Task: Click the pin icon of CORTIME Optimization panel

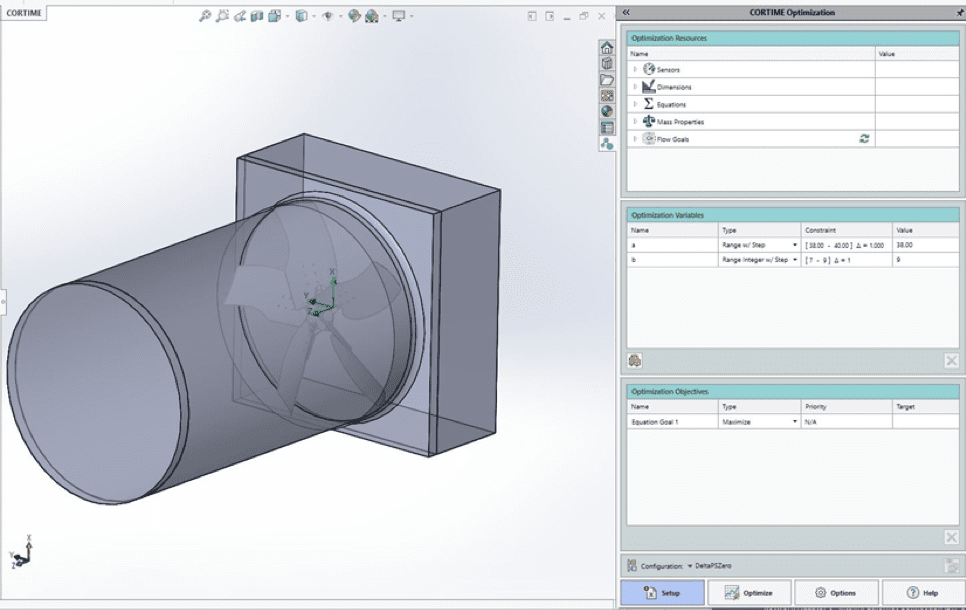Action: point(960,12)
